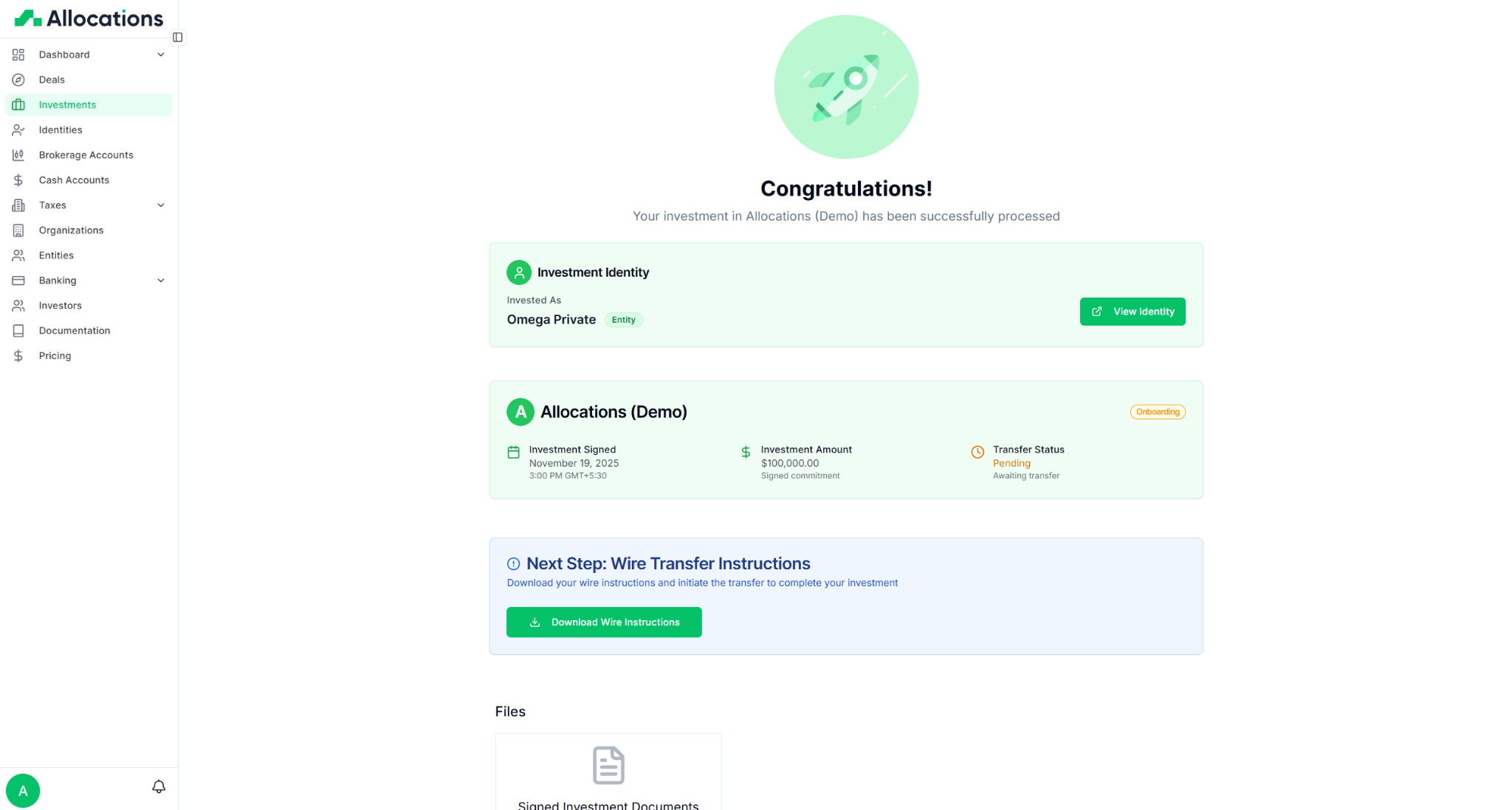Click the Documentation book icon
This screenshot has width=1512, height=810.
click(x=18, y=331)
